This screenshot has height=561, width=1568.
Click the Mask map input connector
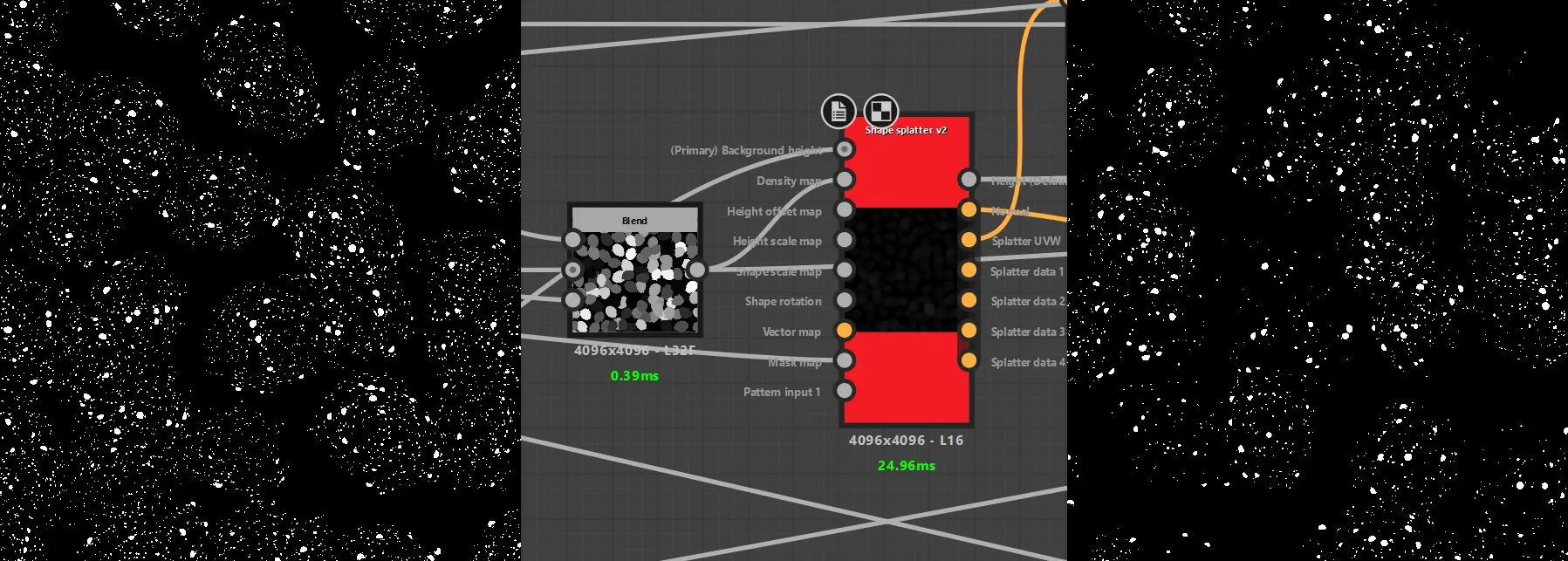(845, 360)
